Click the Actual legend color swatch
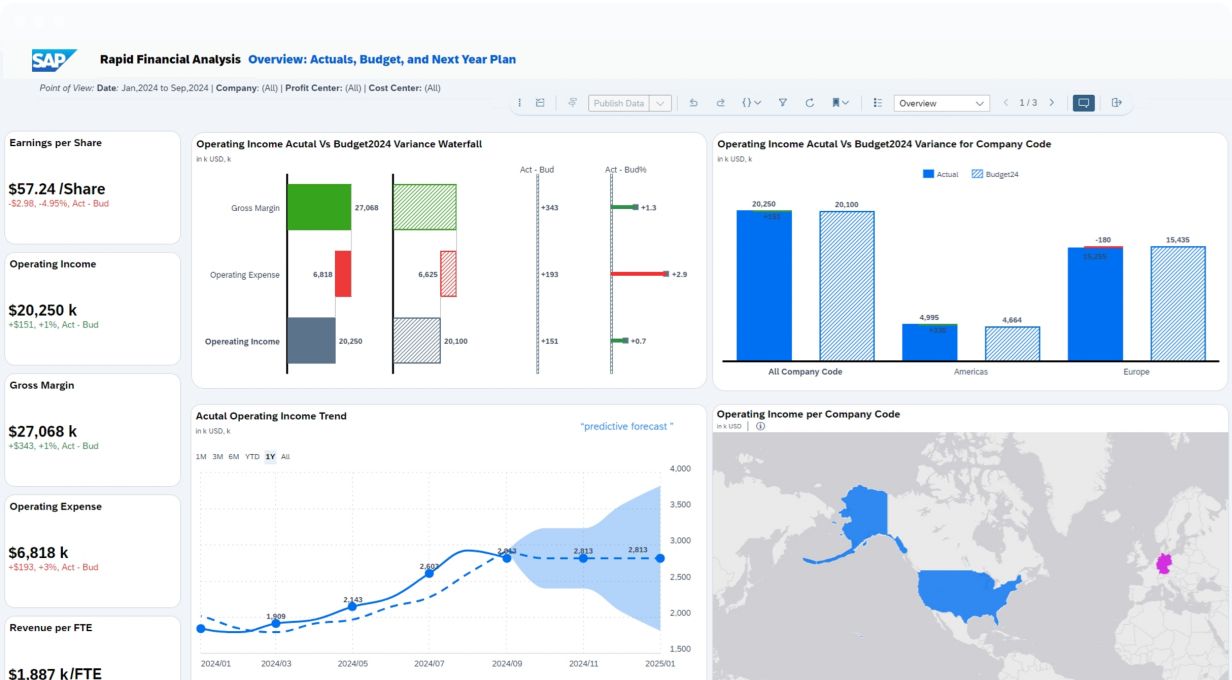 928,174
